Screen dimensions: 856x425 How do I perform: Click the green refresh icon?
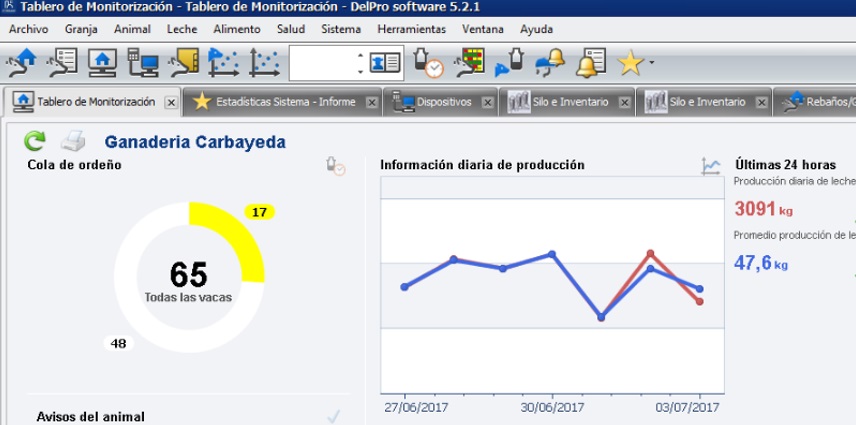pos(35,142)
